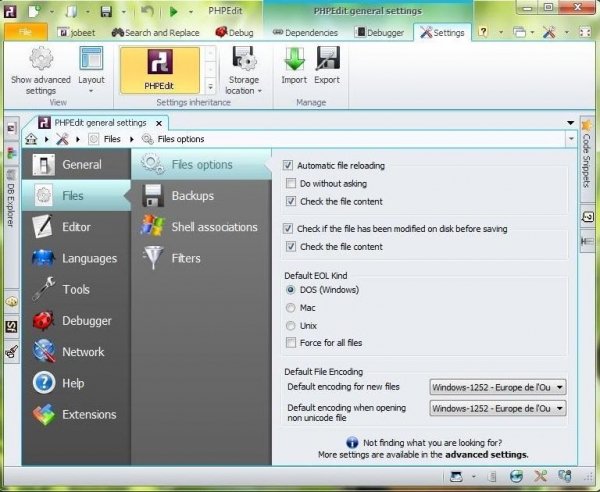Select DOS (Windows) EOL radio button
This screenshot has width=600, height=492.
(x=290, y=290)
